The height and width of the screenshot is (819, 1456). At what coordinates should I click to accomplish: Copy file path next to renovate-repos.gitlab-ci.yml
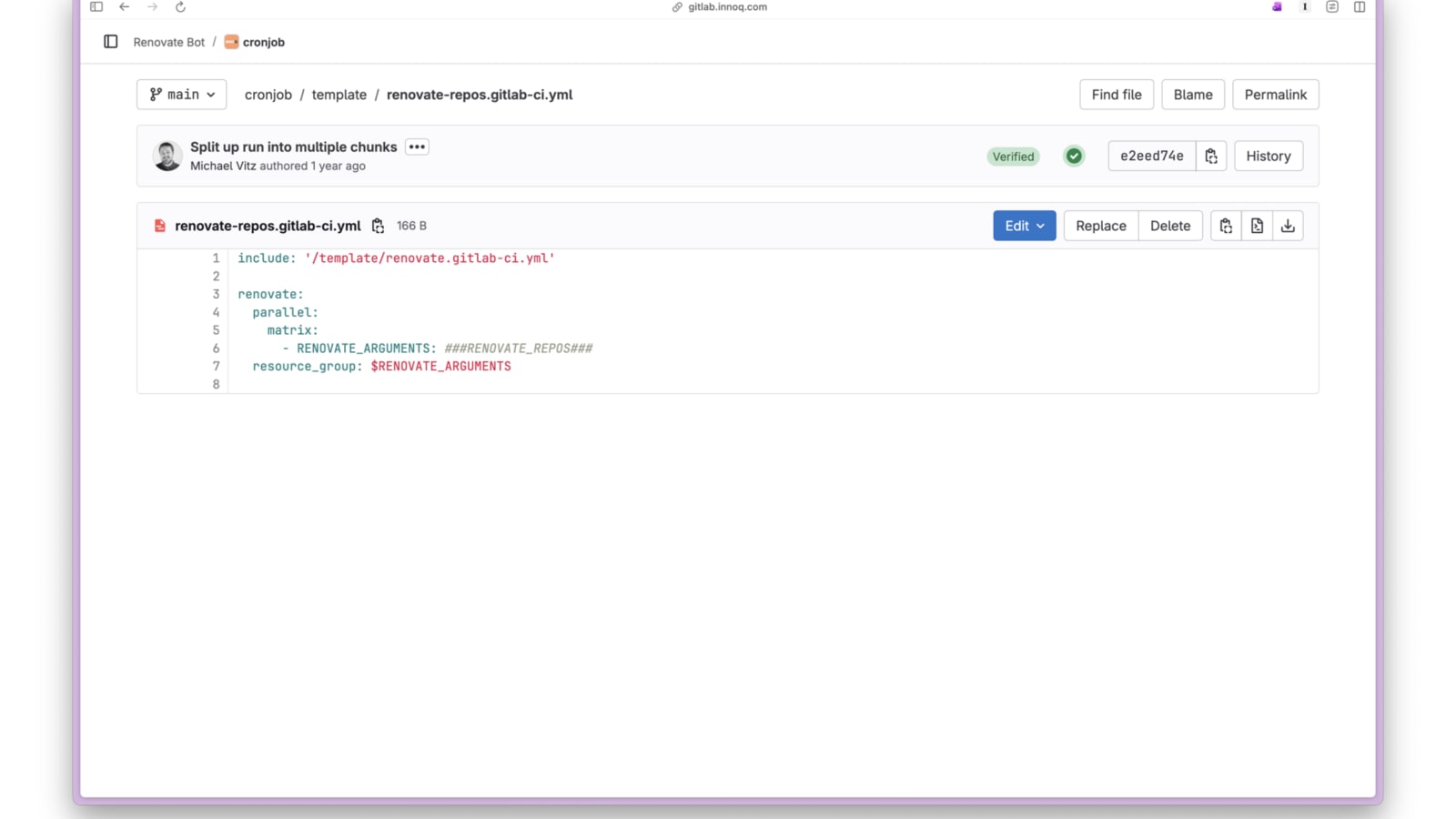[378, 226]
